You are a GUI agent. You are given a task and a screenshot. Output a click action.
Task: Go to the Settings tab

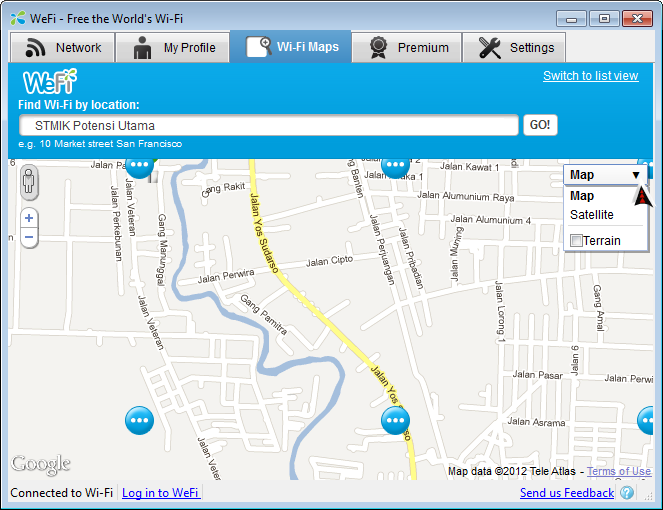(514, 47)
